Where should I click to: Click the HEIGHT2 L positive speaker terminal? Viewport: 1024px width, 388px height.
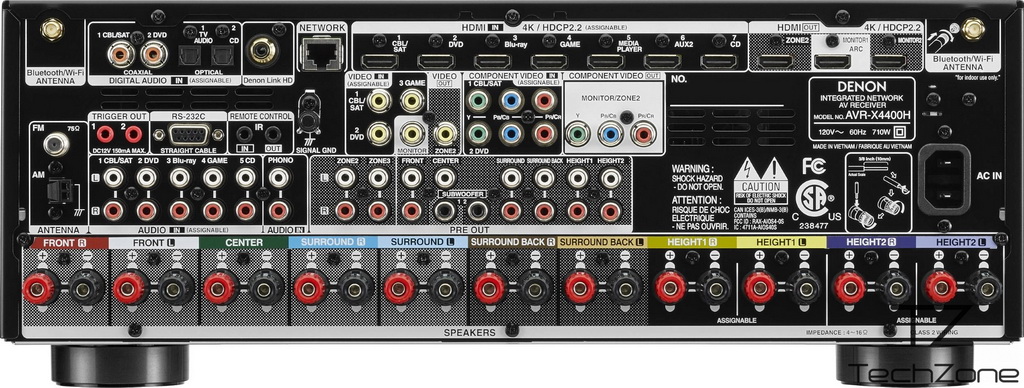(940, 287)
